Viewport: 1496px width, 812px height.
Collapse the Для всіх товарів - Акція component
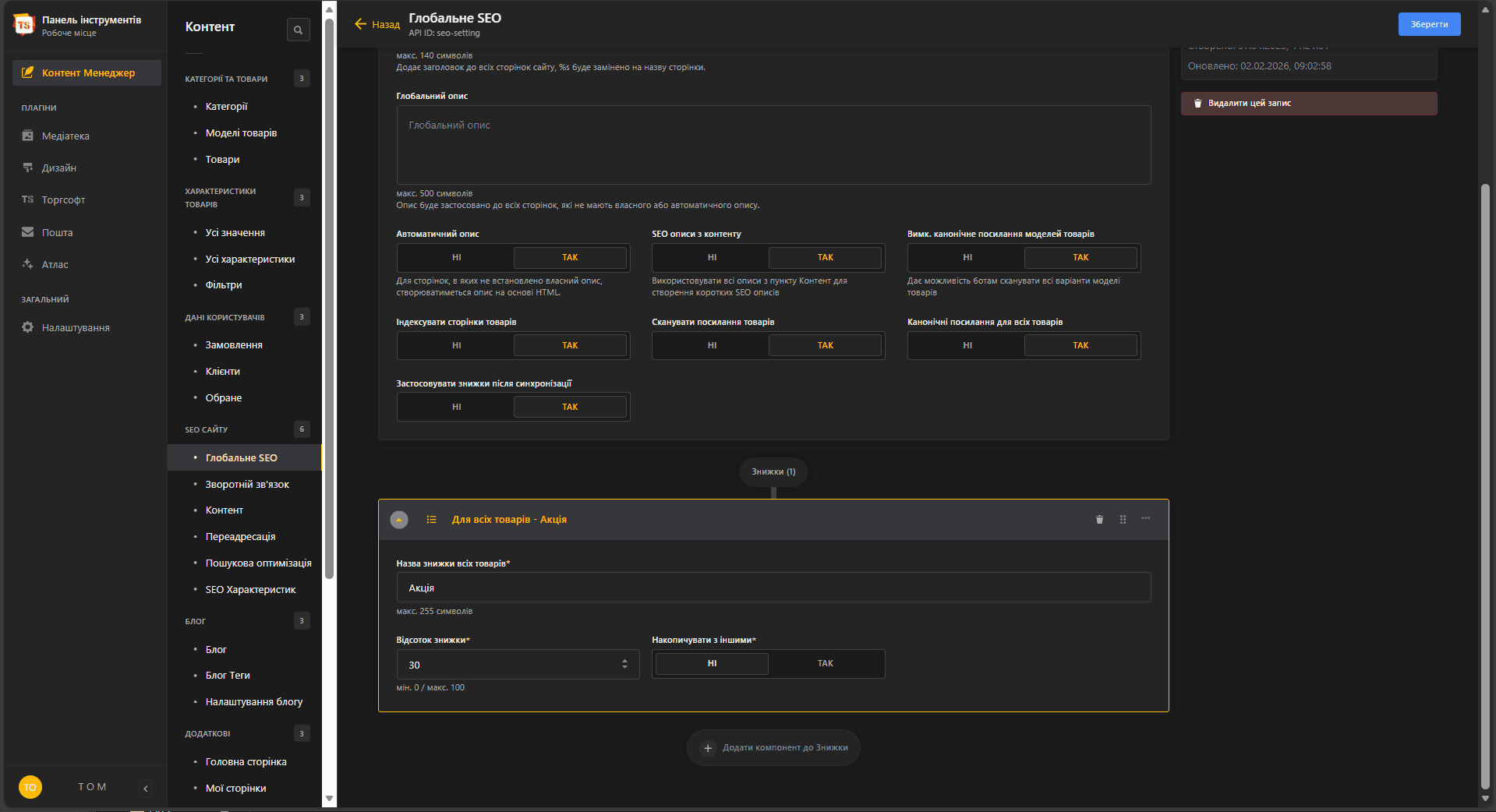pyautogui.click(x=399, y=520)
